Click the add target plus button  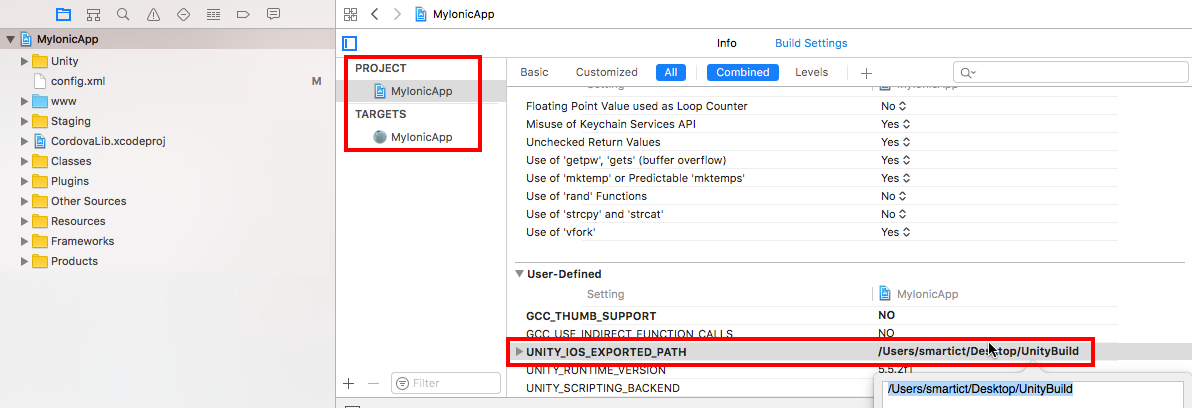349,383
